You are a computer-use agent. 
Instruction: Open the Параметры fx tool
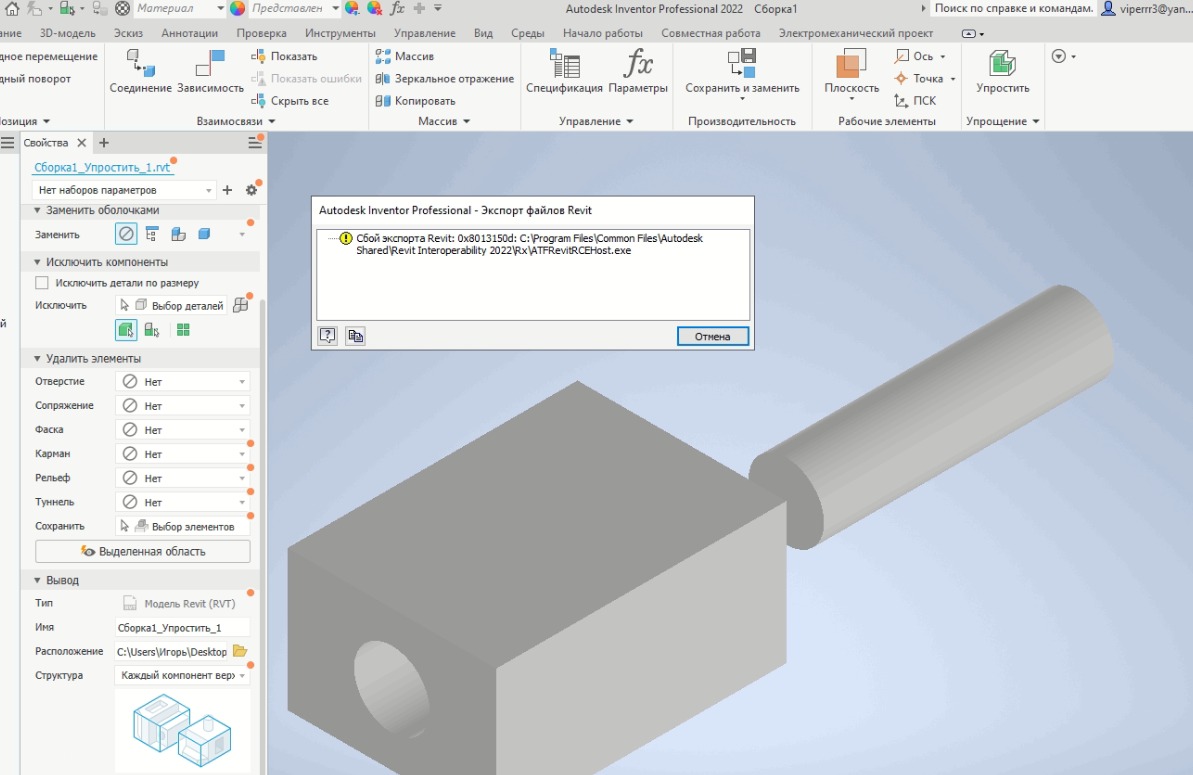click(638, 70)
